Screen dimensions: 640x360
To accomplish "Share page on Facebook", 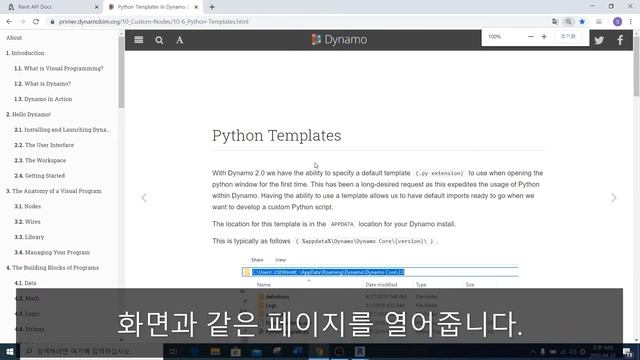I will 620,40.
